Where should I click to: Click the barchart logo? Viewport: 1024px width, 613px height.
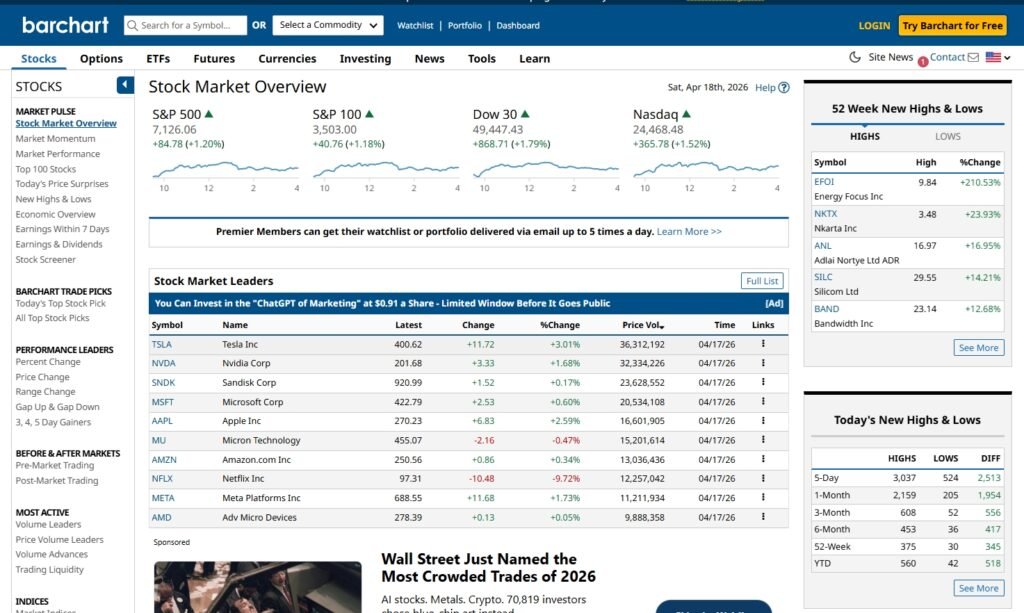click(65, 25)
